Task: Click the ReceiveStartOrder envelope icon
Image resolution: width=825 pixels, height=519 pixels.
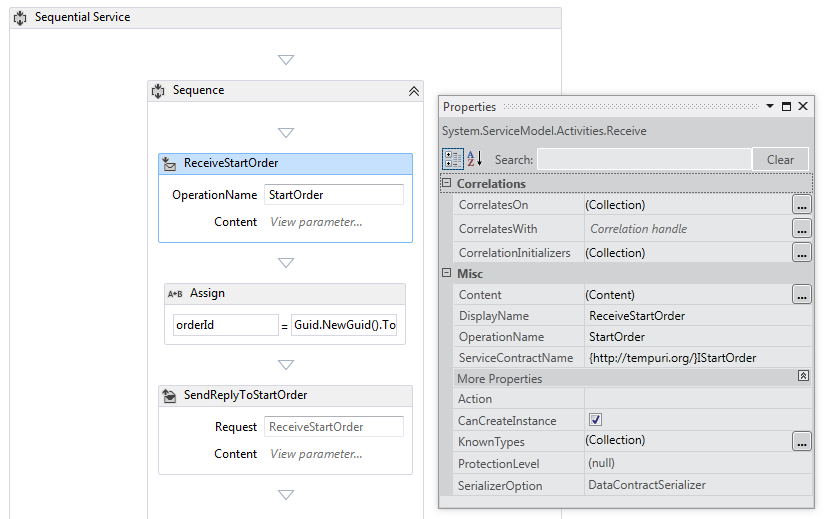Action: point(169,164)
